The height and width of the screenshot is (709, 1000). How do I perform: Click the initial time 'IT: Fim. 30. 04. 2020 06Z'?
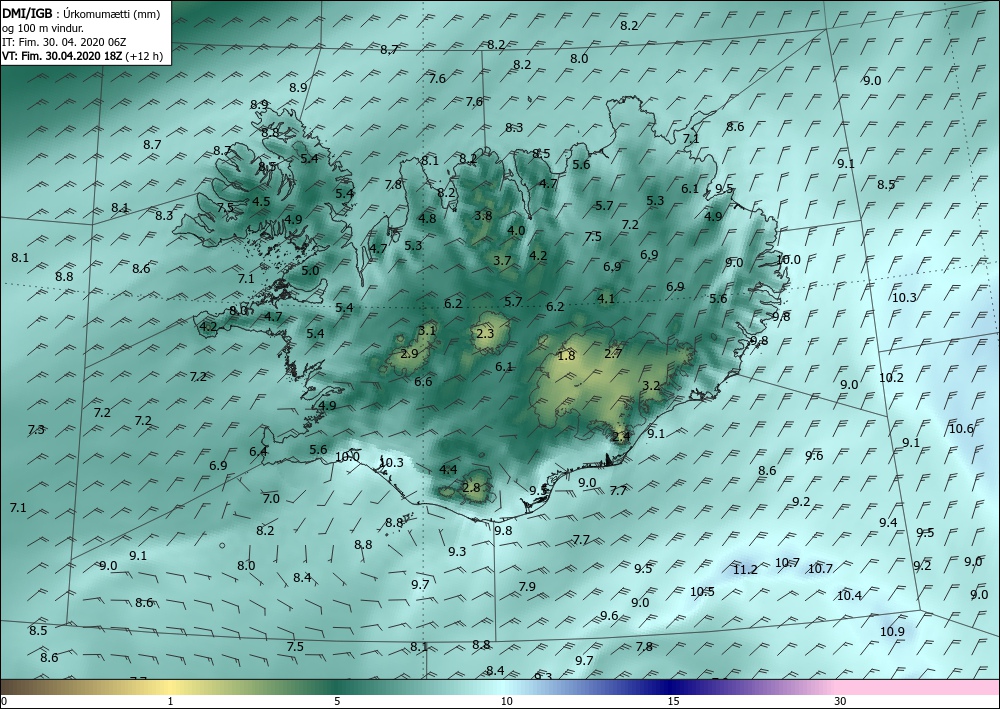tap(64, 42)
